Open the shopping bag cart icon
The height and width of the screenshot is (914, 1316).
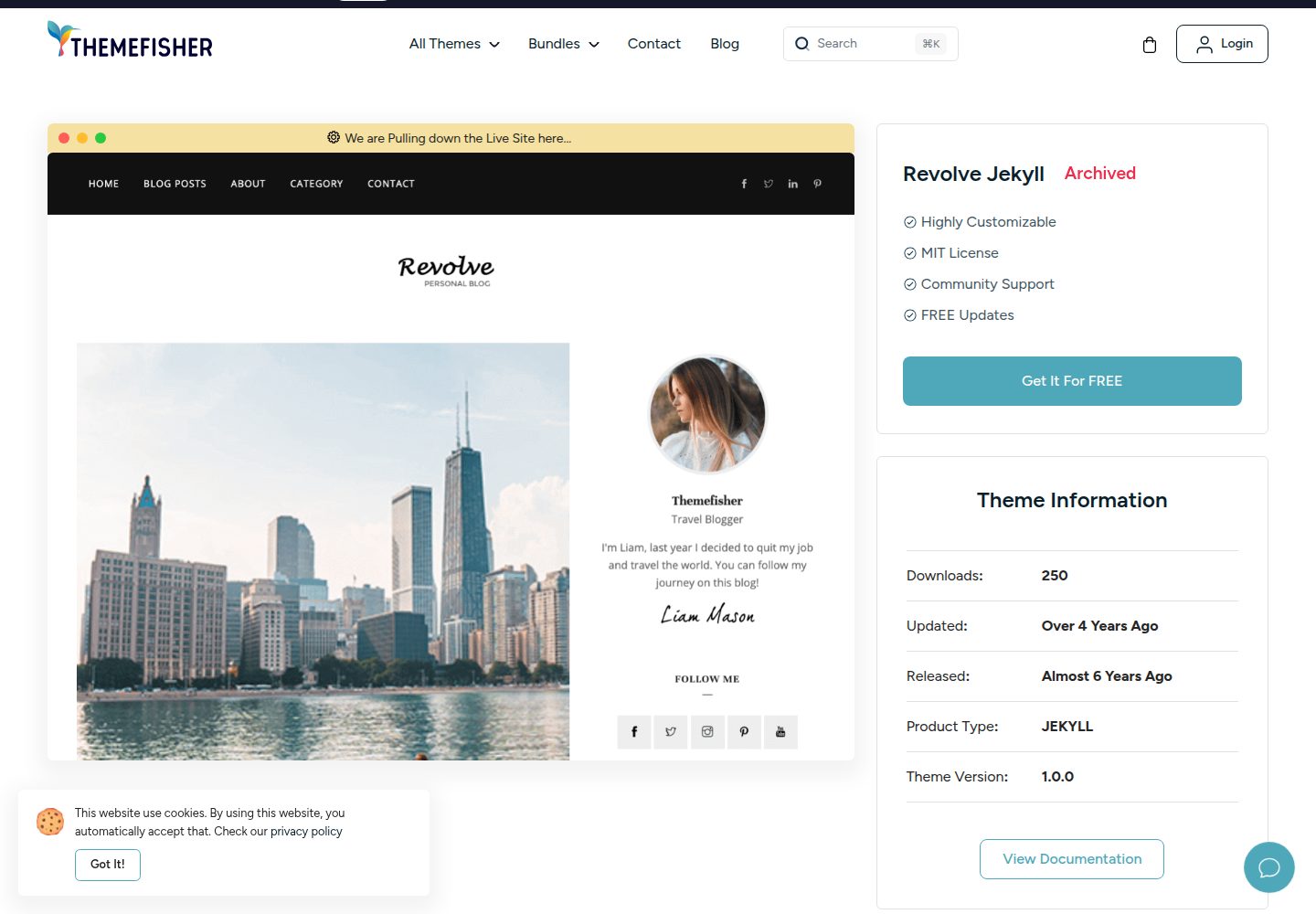pos(1150,45)
